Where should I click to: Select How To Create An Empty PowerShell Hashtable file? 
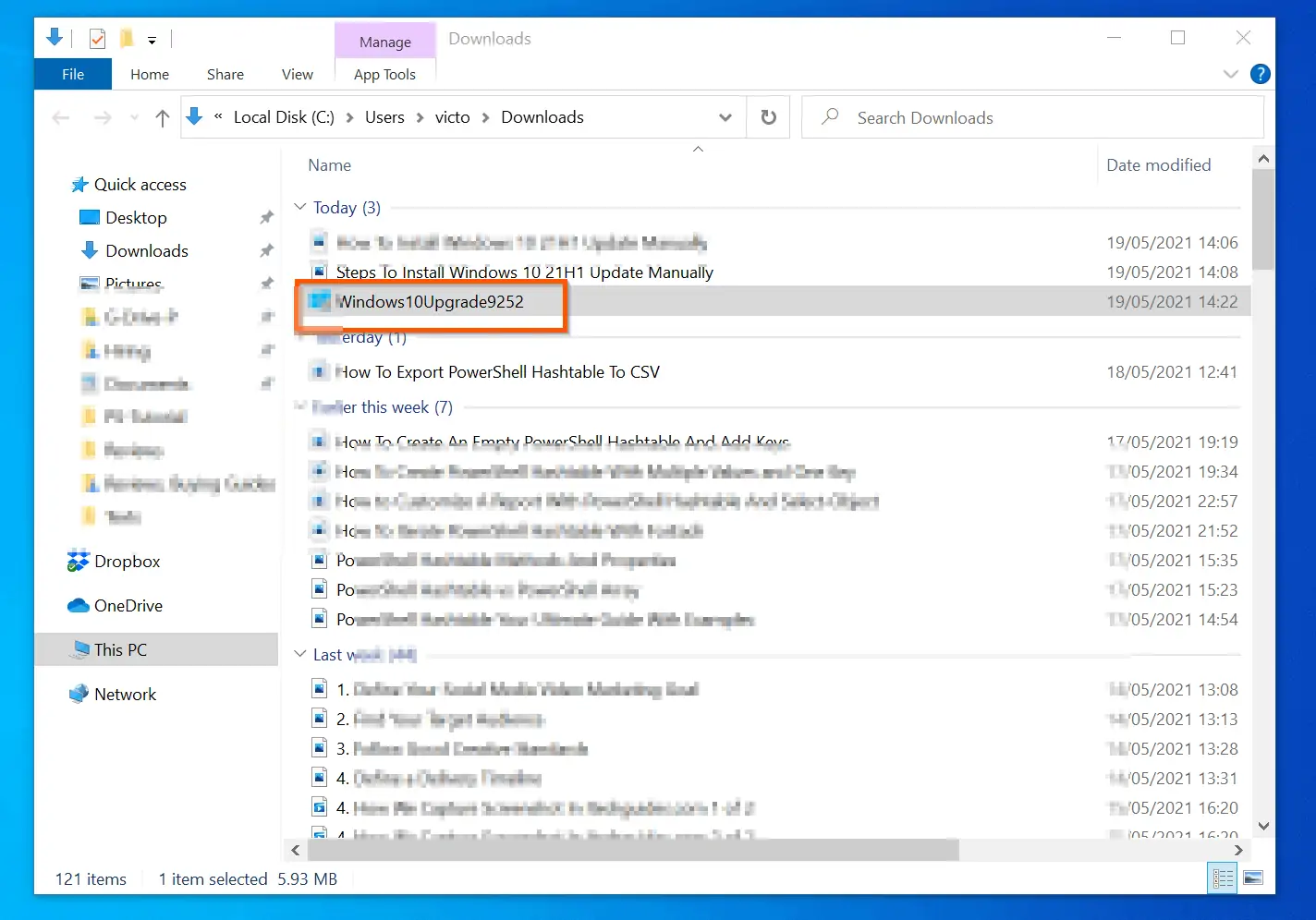pyautogui.click(x=563, y=442)
